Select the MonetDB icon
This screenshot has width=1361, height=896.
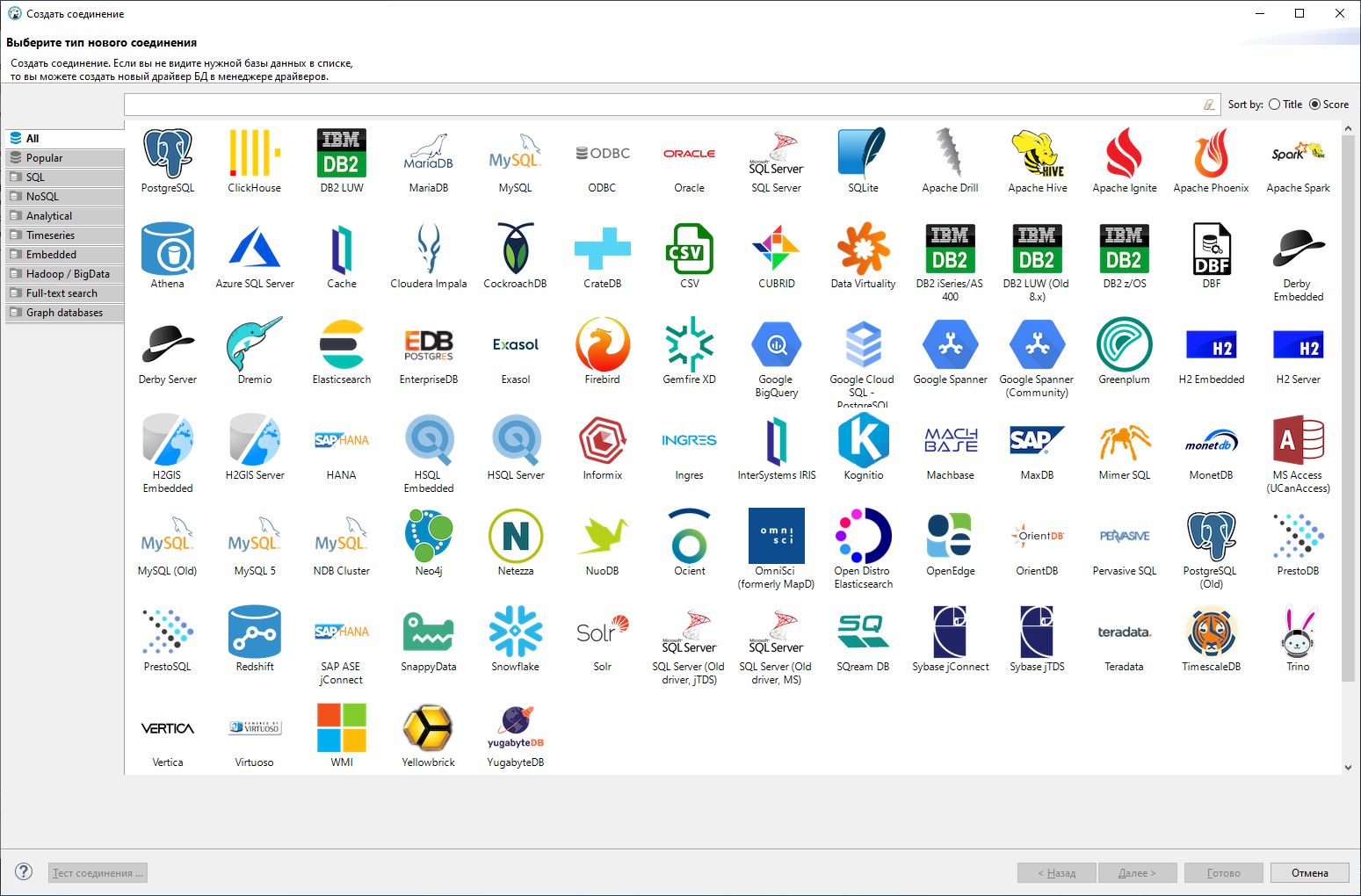(1212, 441)
